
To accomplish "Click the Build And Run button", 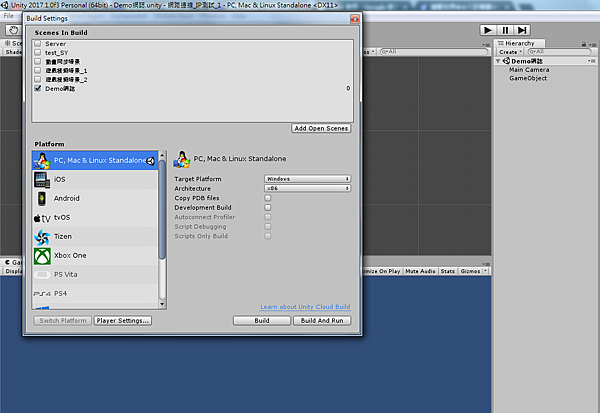I will tap(322, 321).
